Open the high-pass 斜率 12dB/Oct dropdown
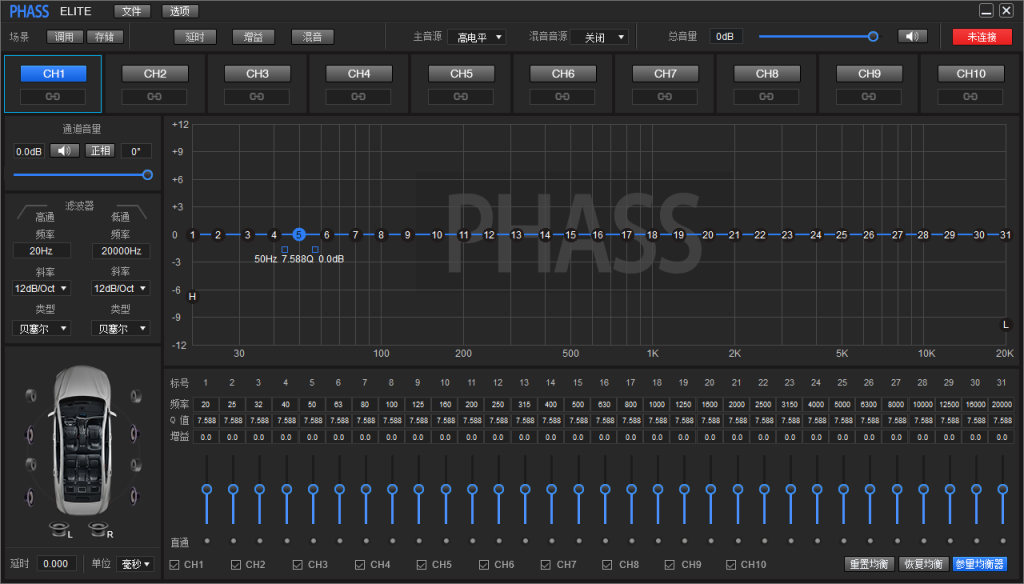This screenshot has height=584, width=1024. coord(41,288)
